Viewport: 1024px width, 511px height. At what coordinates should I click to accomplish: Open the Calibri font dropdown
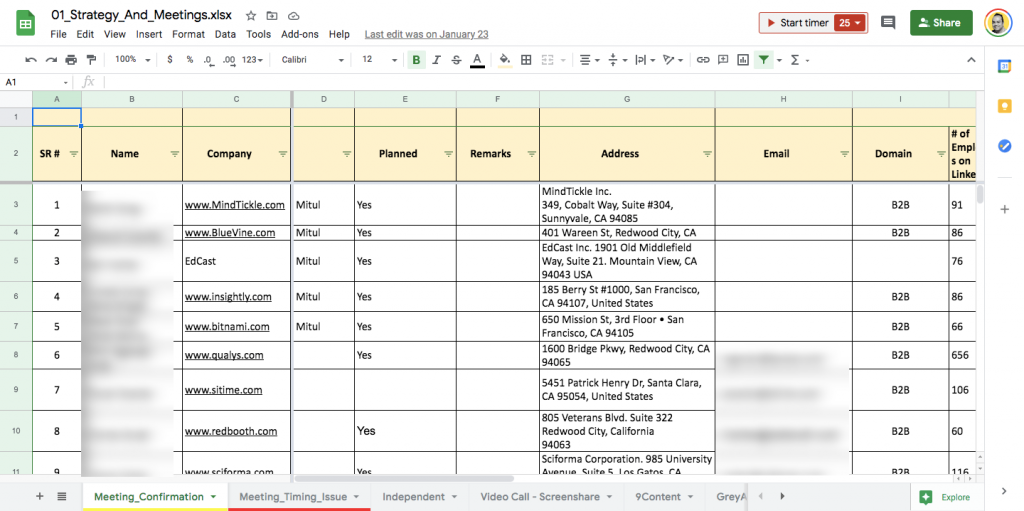313,59
